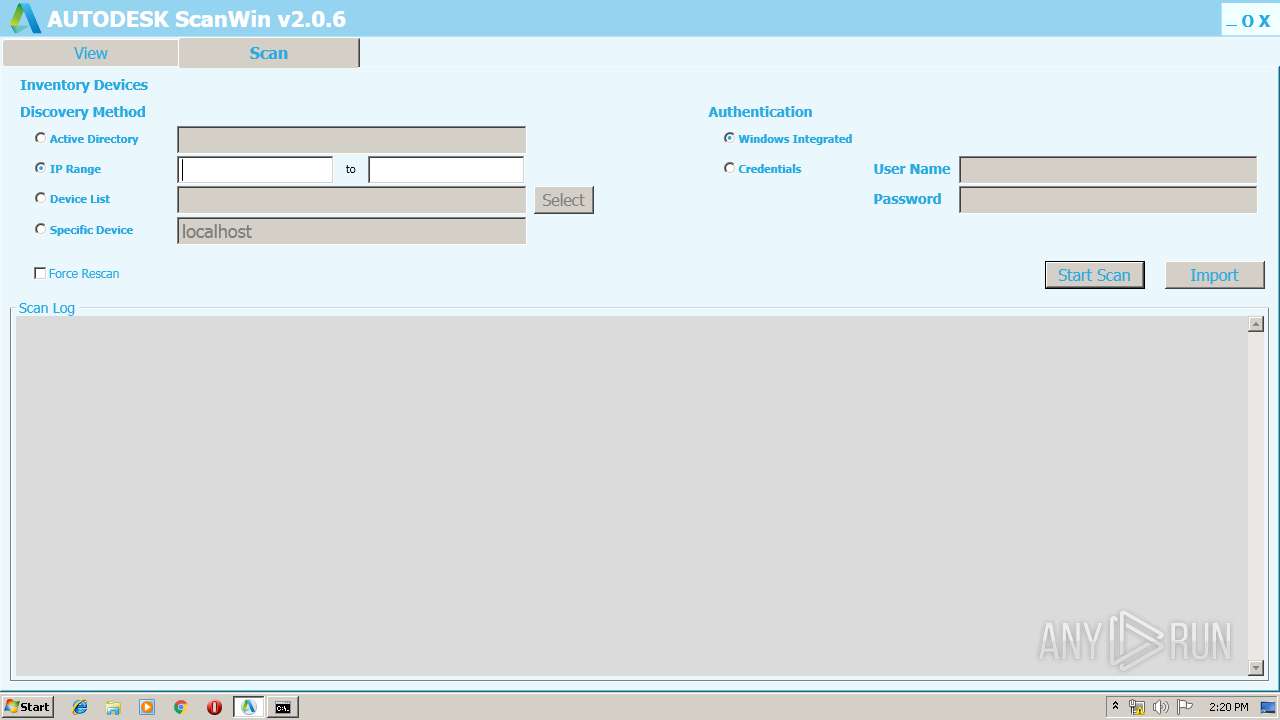
Task: Click the network tray icon
Action: [x=1137, y=707]
